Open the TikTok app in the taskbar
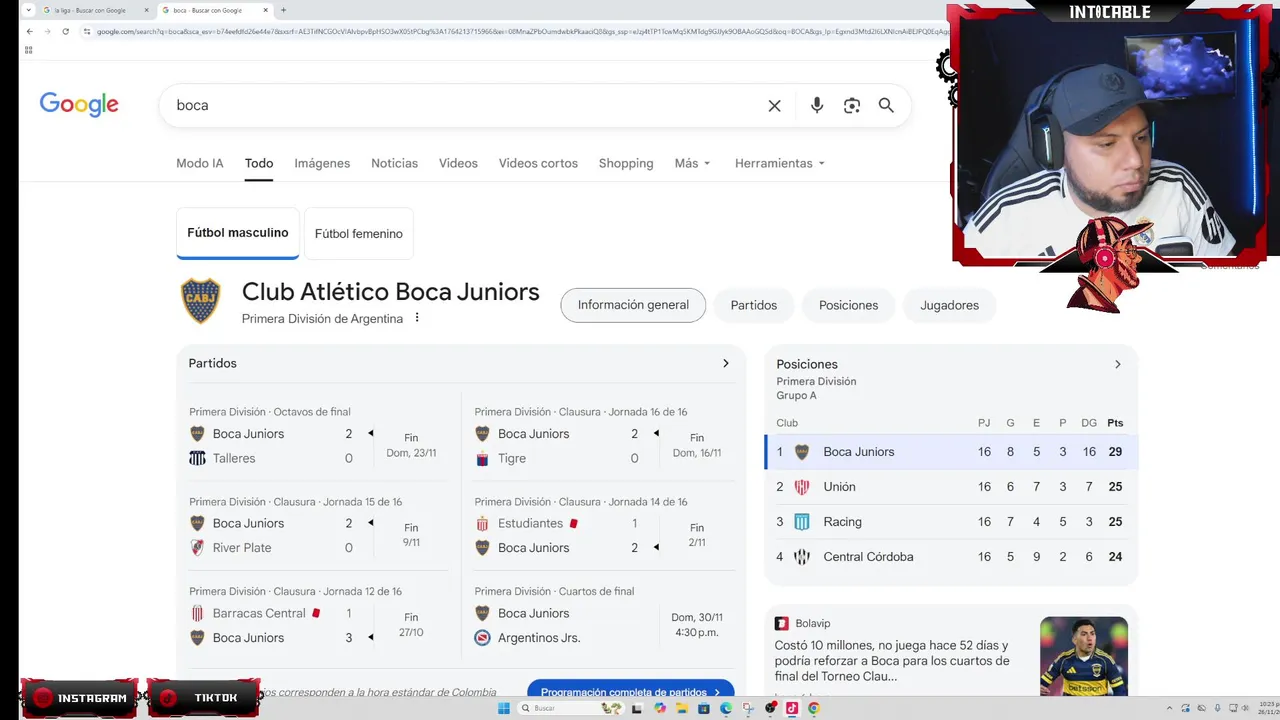The height and width of the screenshot is (720, 1280). [792, 708]
